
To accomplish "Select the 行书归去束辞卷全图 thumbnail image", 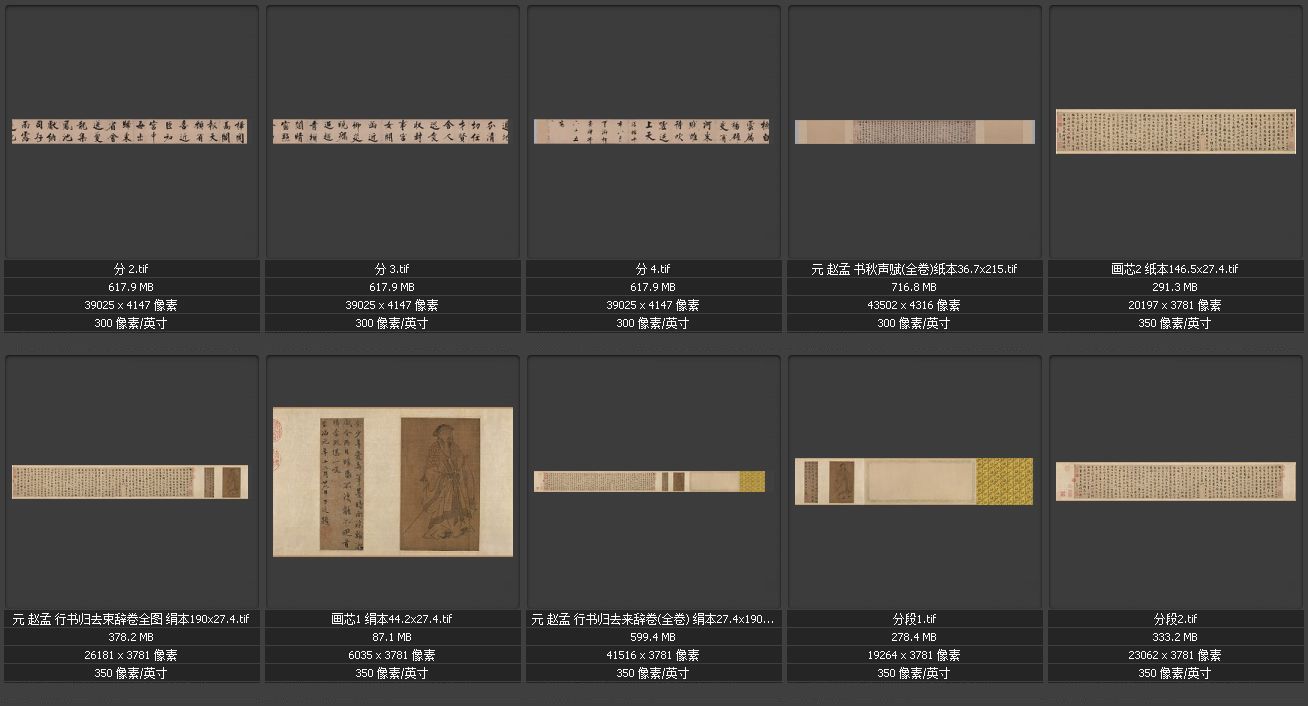I will pos(131,482).
